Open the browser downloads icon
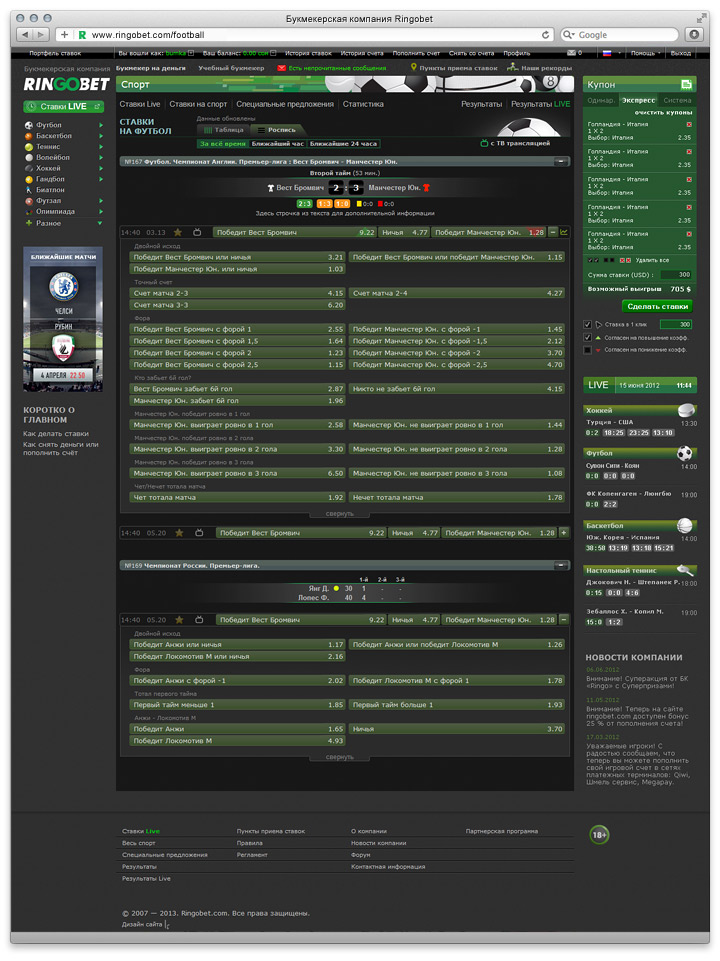The image size is (720, 961). click(x=694, y=35)
